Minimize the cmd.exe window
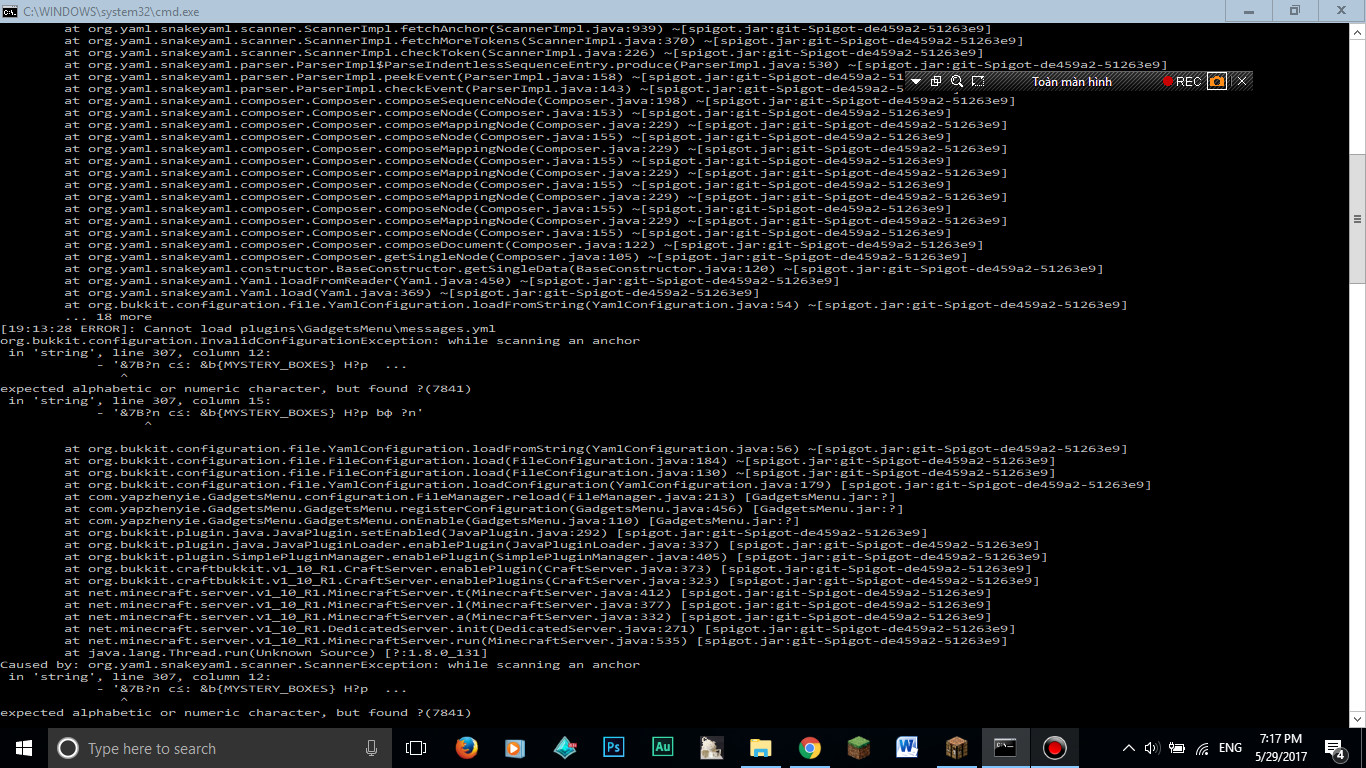Viewport: 1366px width, 768px height. click(1248, 10)
